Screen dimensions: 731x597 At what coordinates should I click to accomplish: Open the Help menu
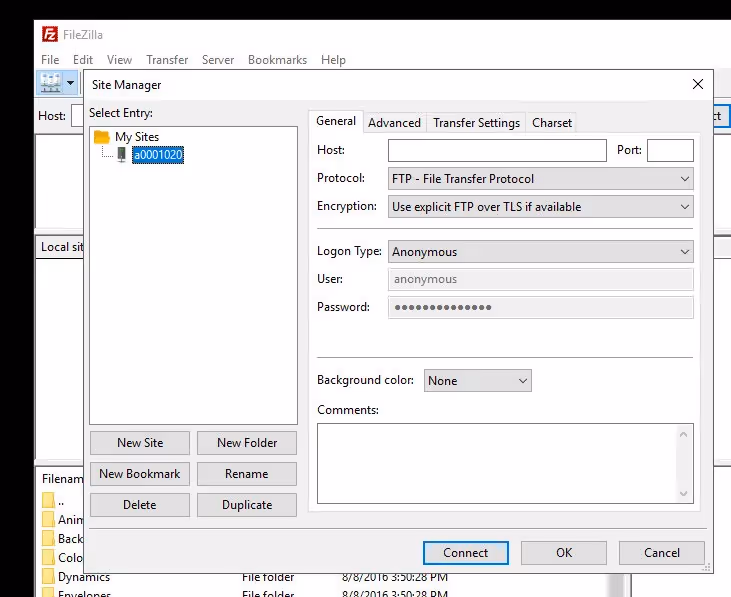(x=333, y=60)
